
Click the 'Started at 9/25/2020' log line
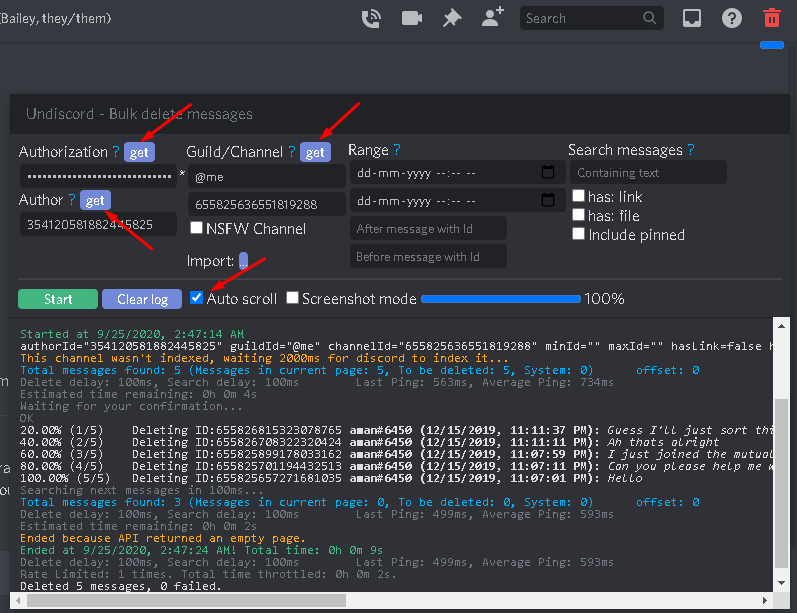pos(132,334)
